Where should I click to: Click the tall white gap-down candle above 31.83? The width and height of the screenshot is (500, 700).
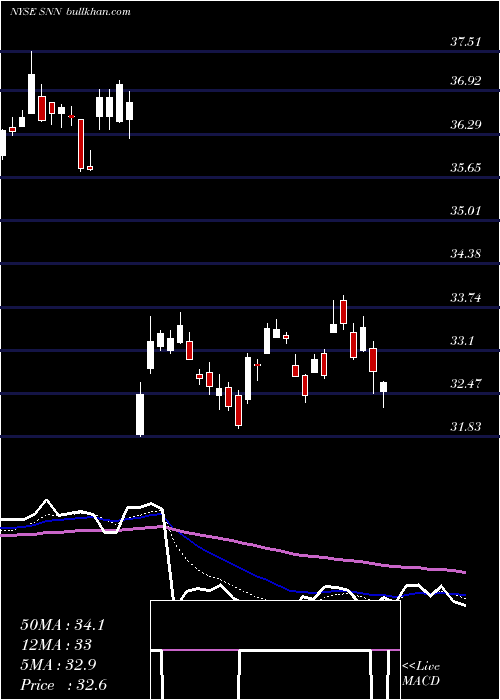pos(140,410)
